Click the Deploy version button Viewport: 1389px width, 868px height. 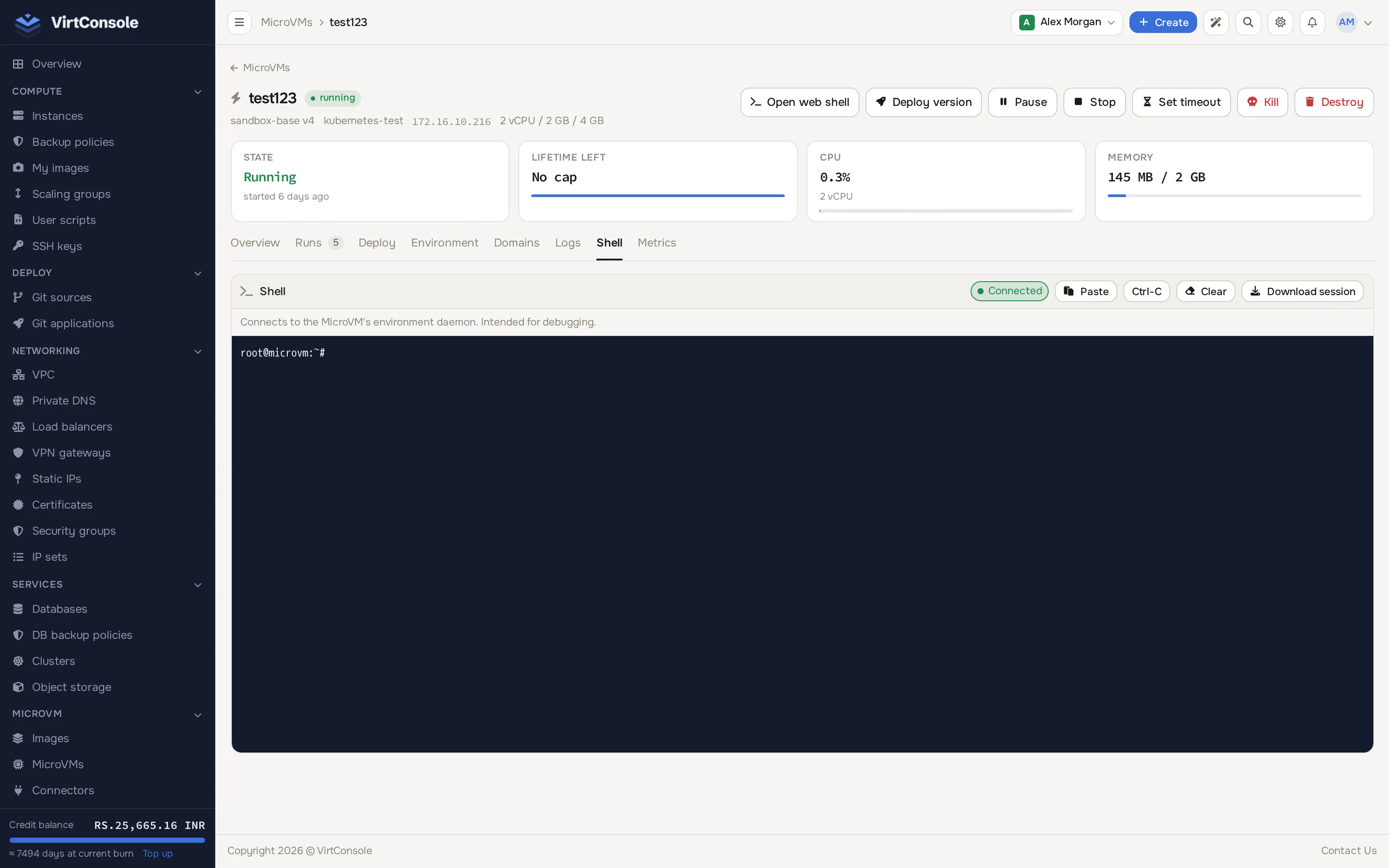point(924,102)
